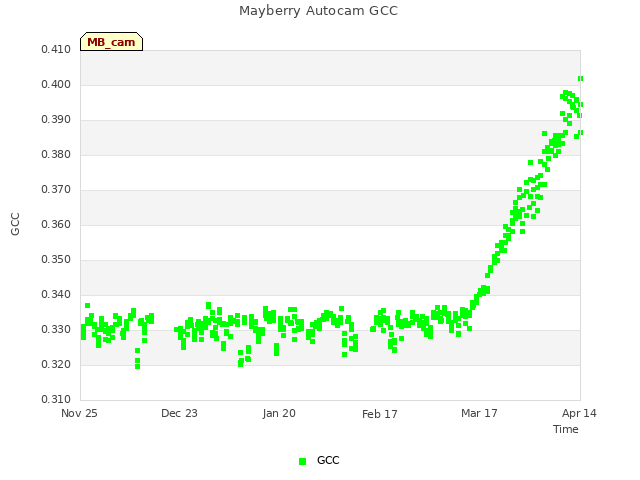This screenshot has height=480, width=640.
Task: Click the chart title Mayberry Autocam GCC
Action: click(318, 11)
